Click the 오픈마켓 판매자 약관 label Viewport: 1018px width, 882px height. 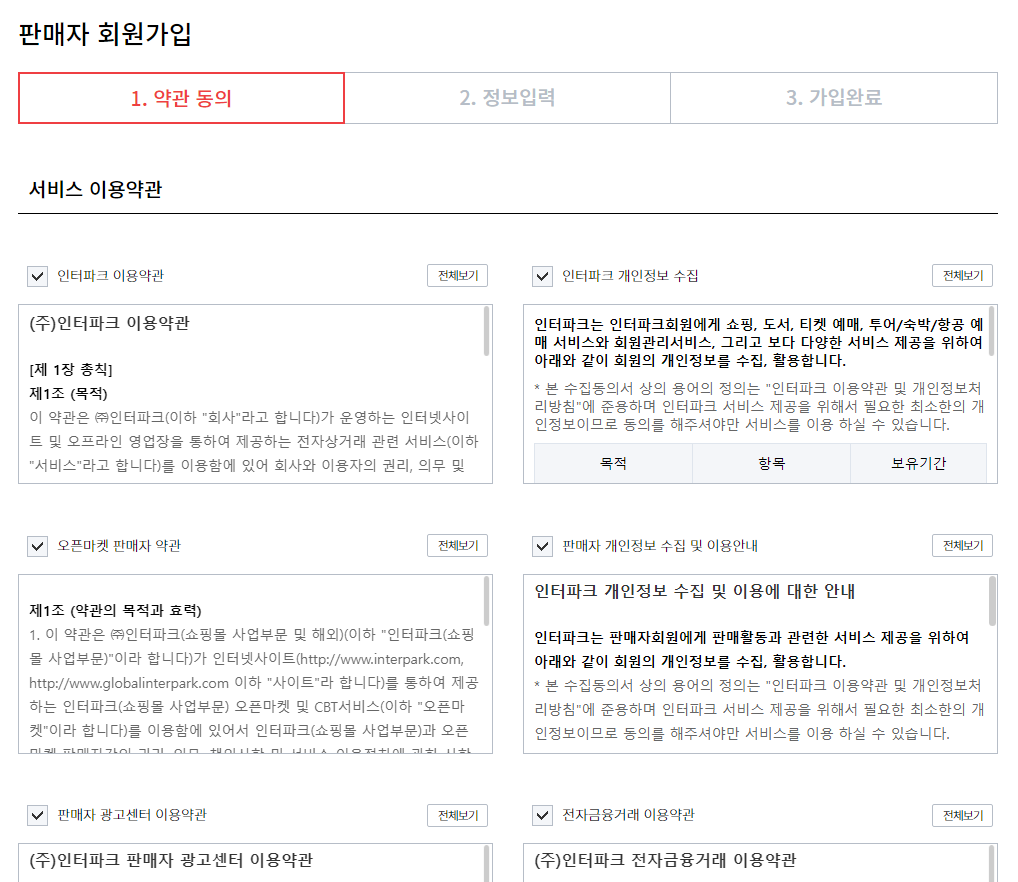point(119,546)
